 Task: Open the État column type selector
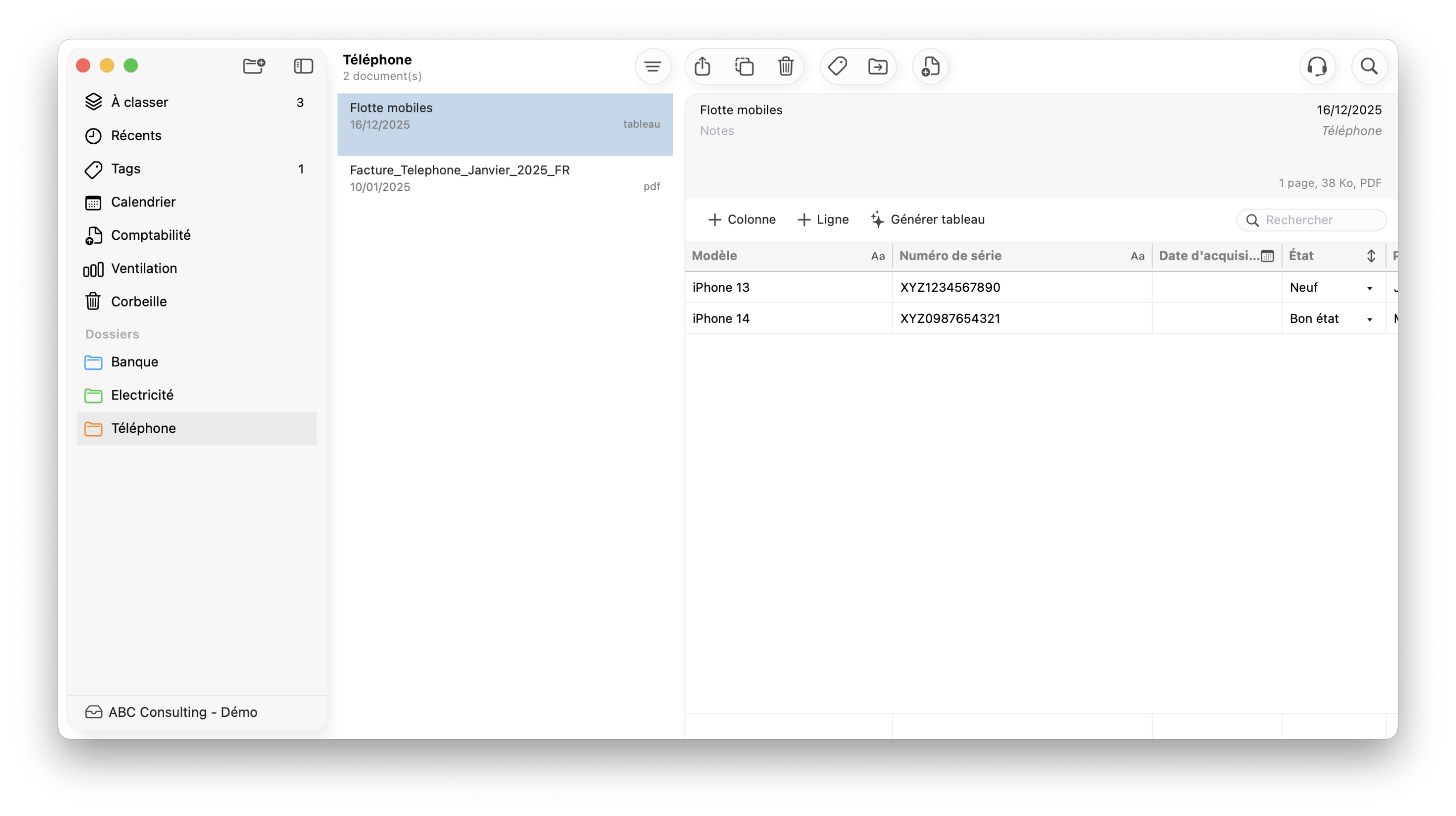point(1370,256)
